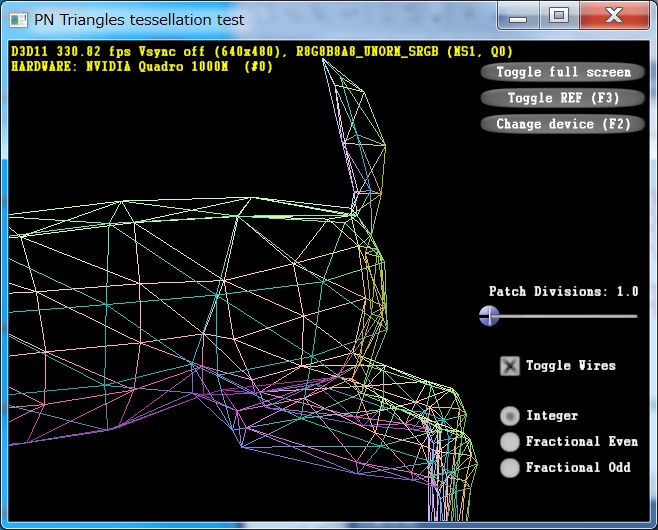Switch renderer with Toggle REF (F3)
Viewport: 658px width, 530px height.
point(563,98)
